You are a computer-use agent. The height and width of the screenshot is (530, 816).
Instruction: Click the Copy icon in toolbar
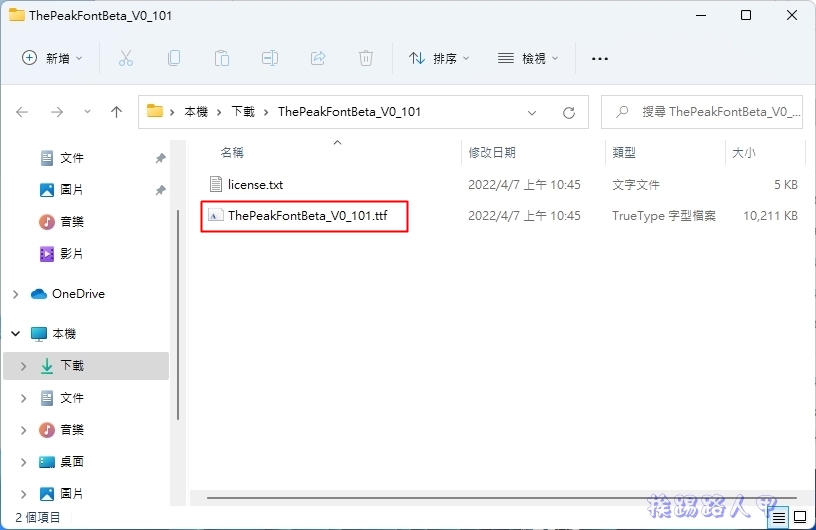click(174, 58)
